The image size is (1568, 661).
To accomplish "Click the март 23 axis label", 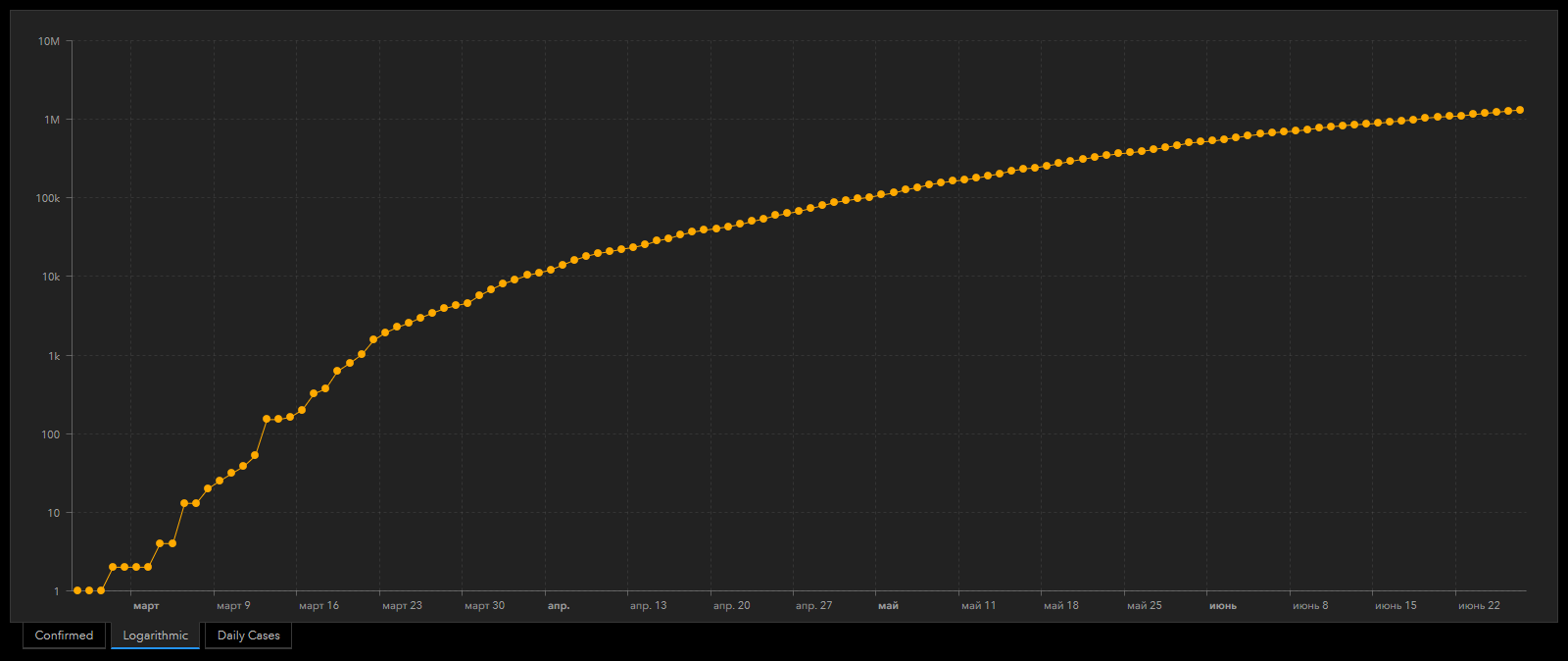I will click(402, 606).
